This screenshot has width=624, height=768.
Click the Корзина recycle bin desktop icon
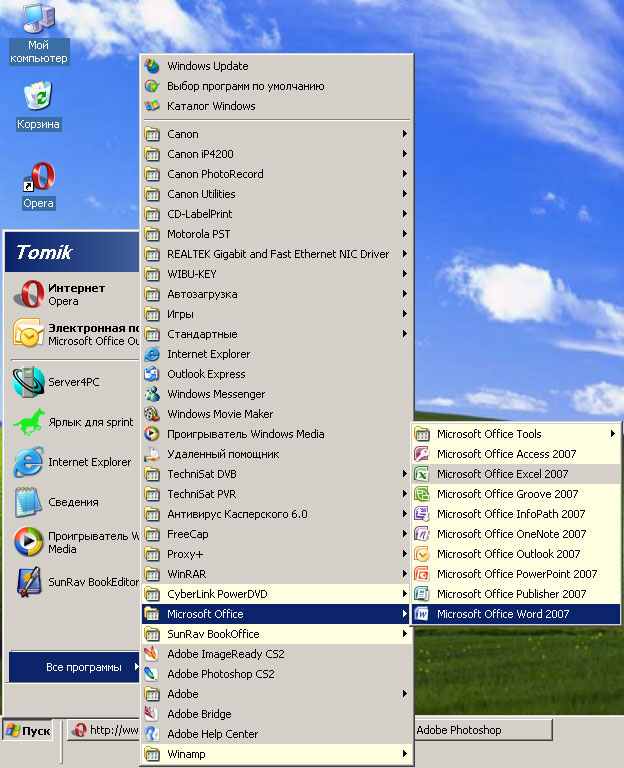[38, 96]
